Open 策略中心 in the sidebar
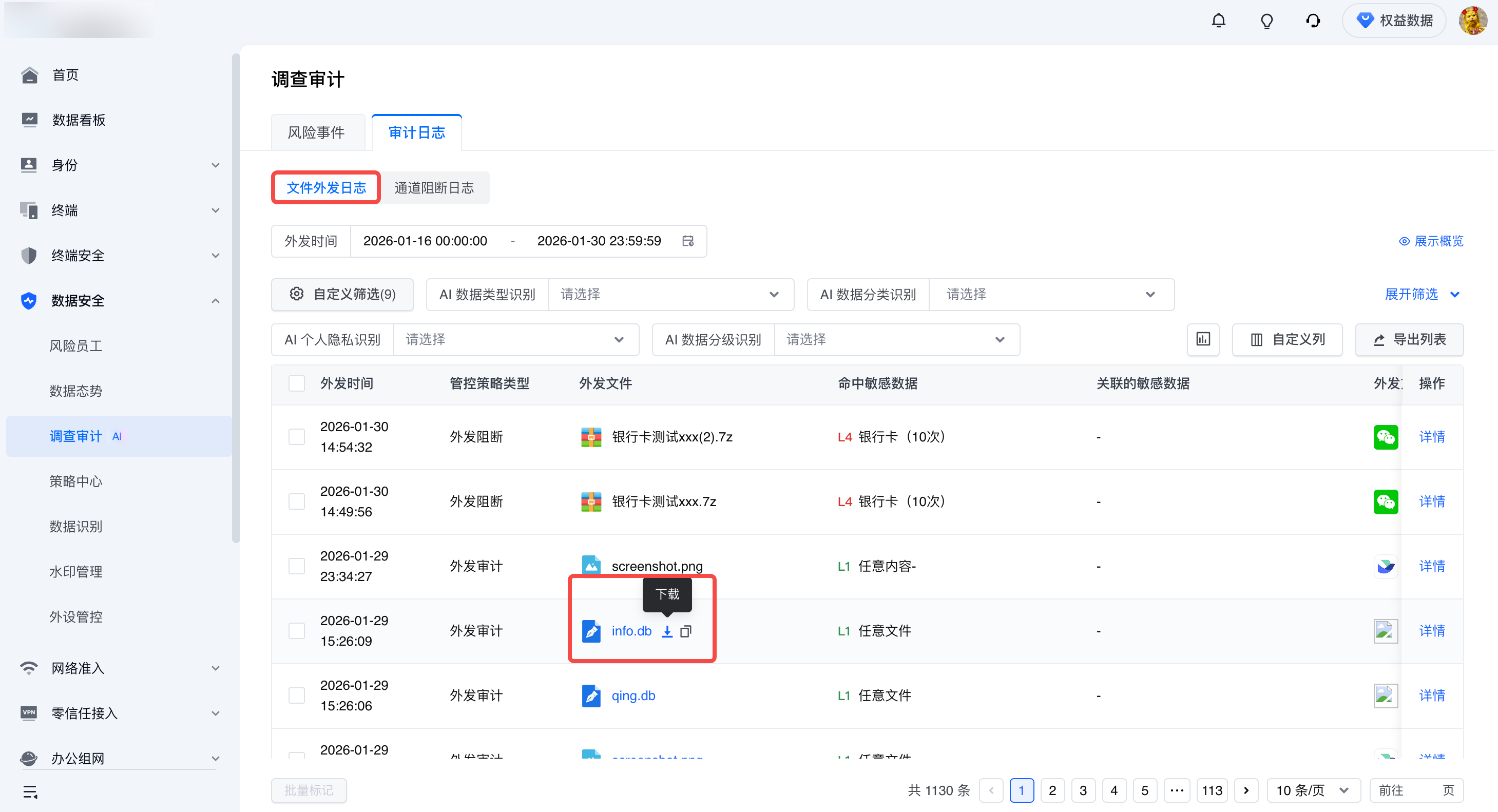 point(75,481)
